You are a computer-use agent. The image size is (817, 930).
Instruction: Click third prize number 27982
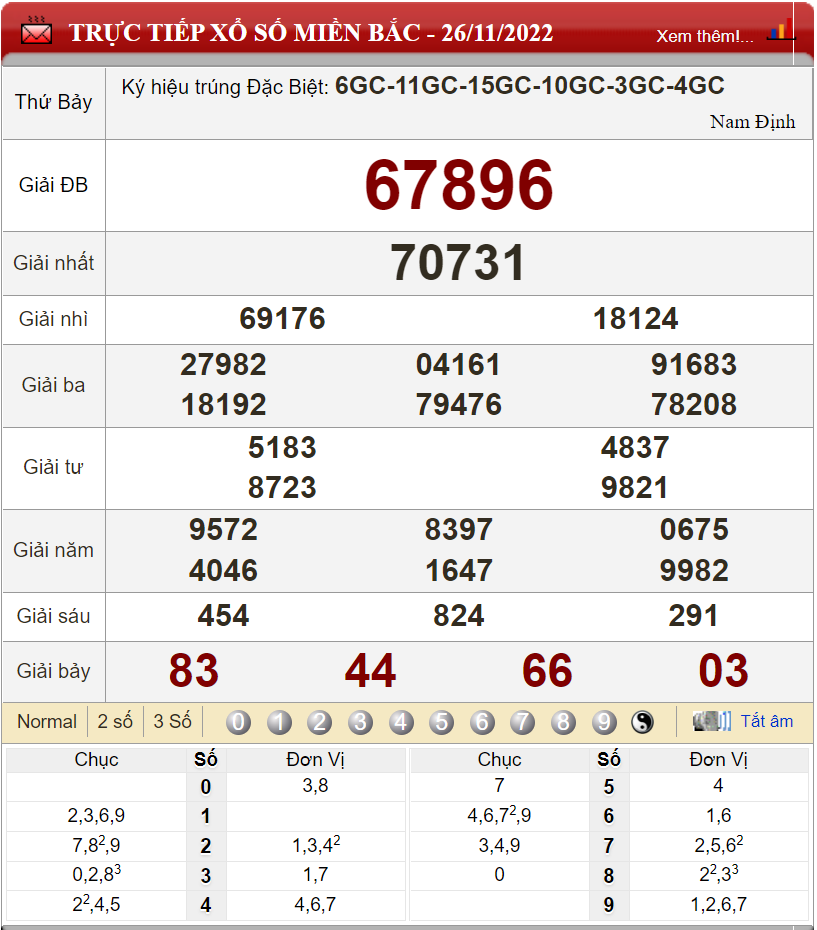[x=223, y=365]
